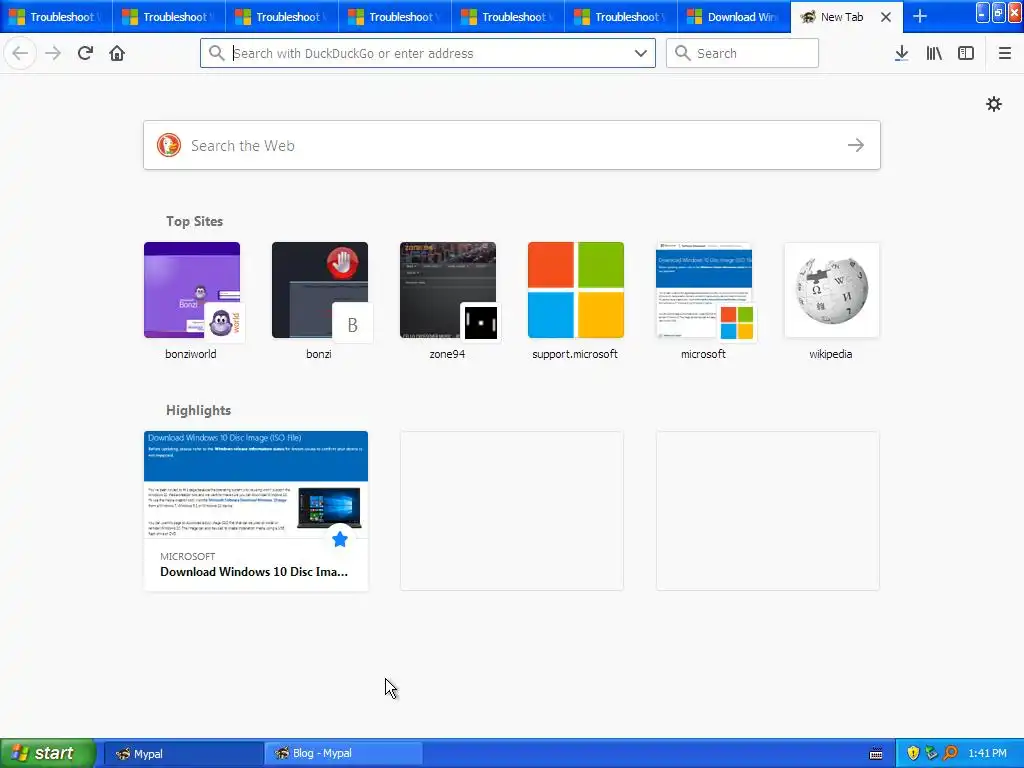Go forward with the forward arrow
The height and width of the screenshot is (768, 1024).
(x=53, y=54)
